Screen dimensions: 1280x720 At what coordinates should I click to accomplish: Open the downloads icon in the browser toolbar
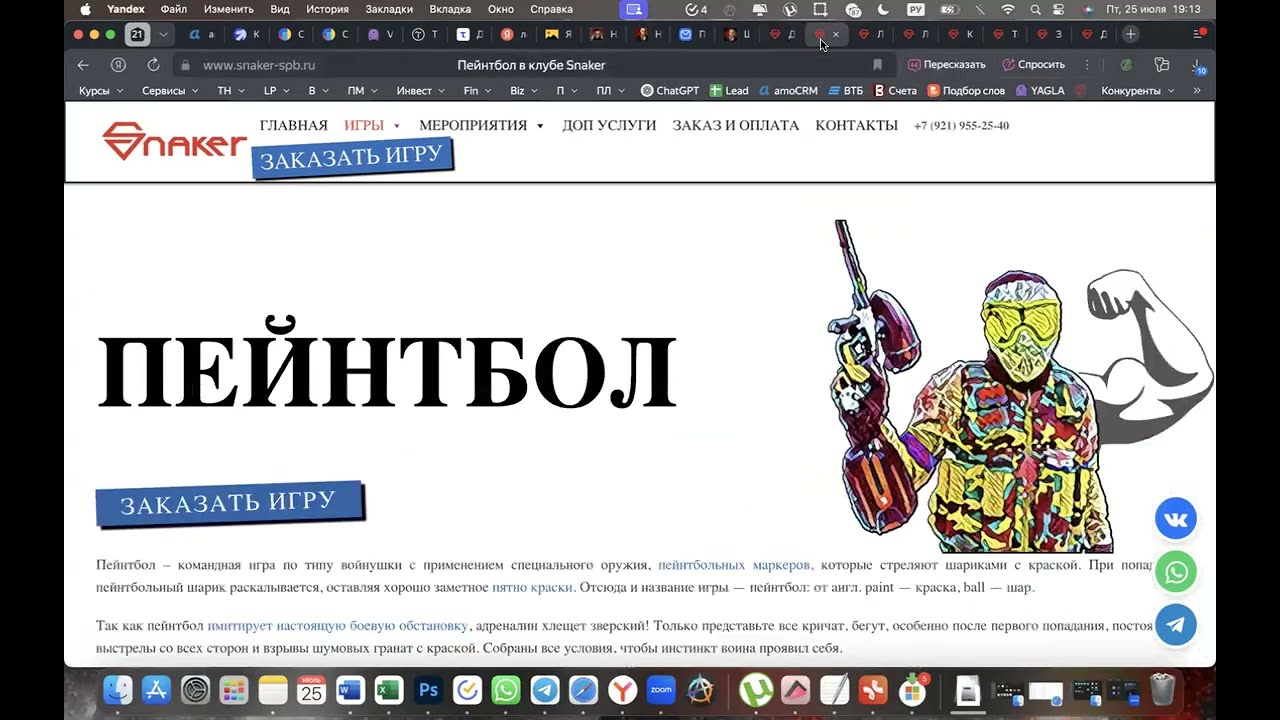1197,65
